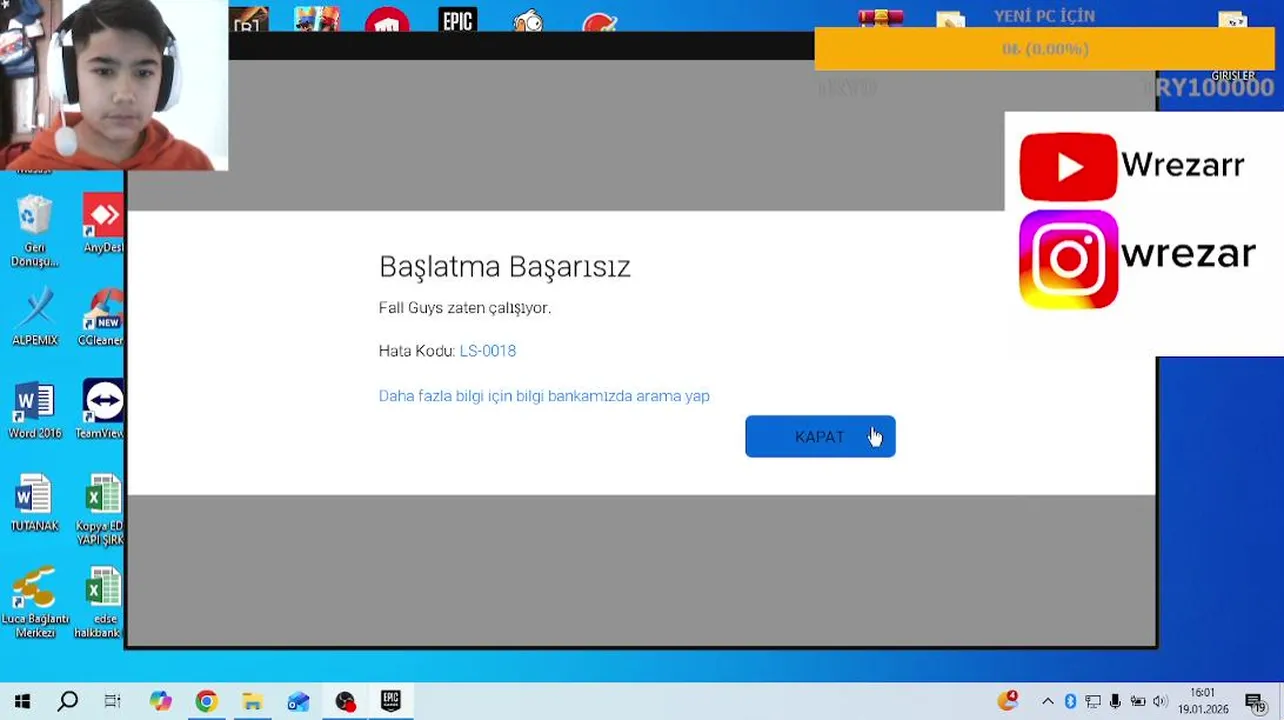Click the 'Fall Guys zaten çalışıyor.' message
The image size is (1284, 720).
tap(465, 308)
